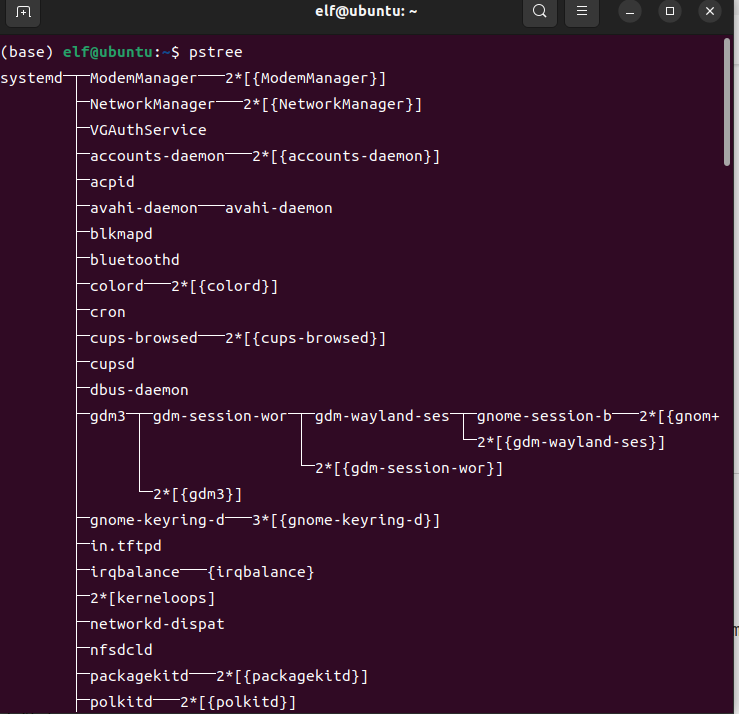Minimize the terminal window
The width and height of the screenshot is (739, 714).
[630, 11]
